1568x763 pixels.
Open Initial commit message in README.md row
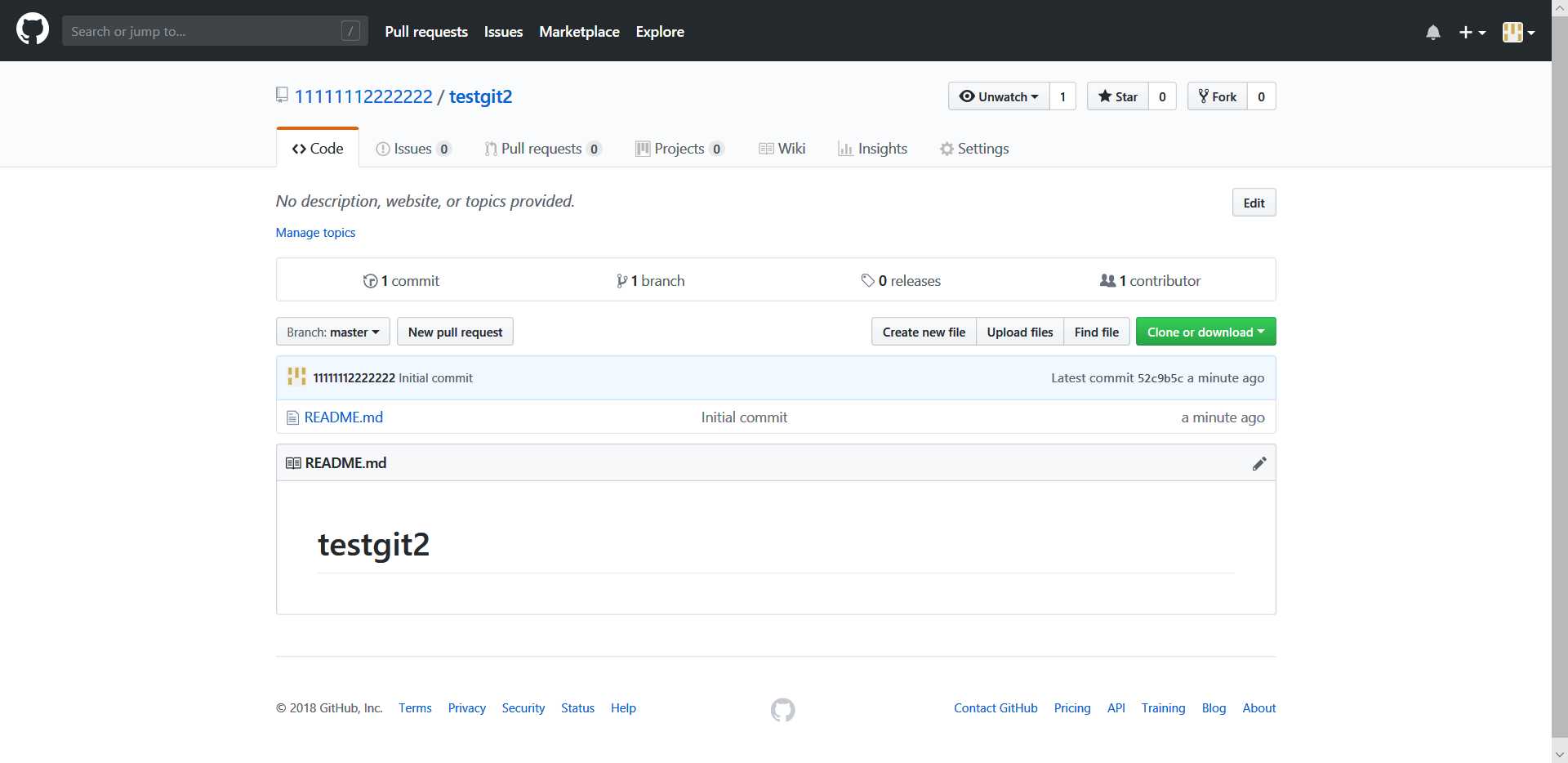[x=744, y=417]
